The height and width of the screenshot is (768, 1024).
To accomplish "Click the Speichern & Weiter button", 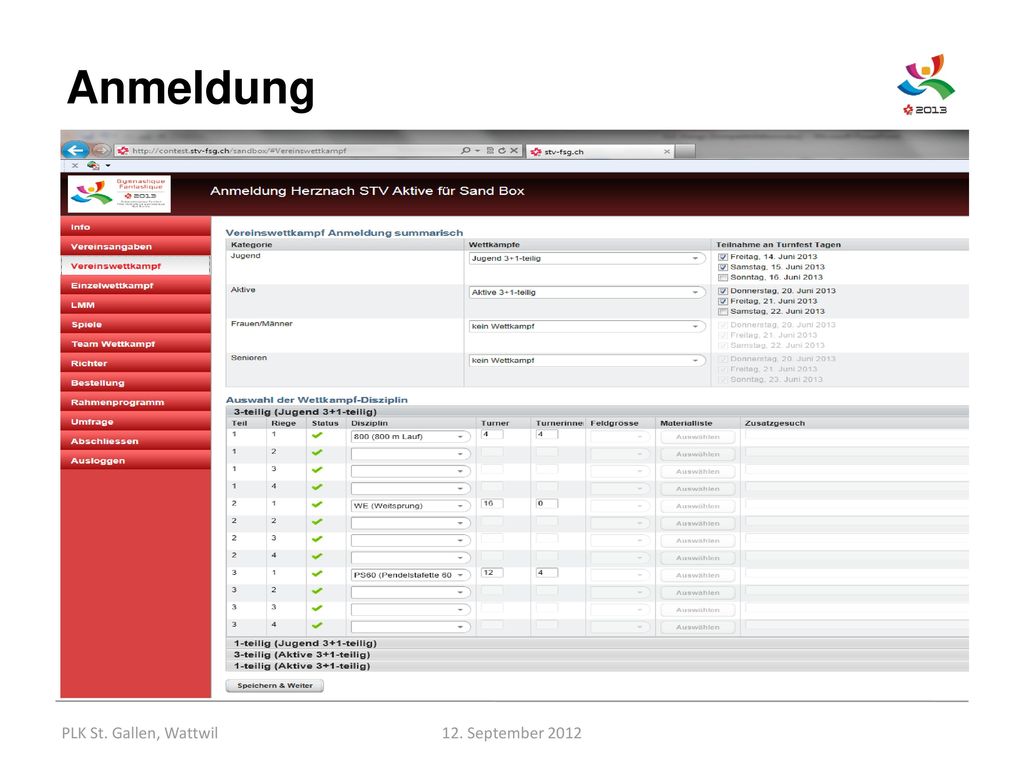I will coord(275,686).
